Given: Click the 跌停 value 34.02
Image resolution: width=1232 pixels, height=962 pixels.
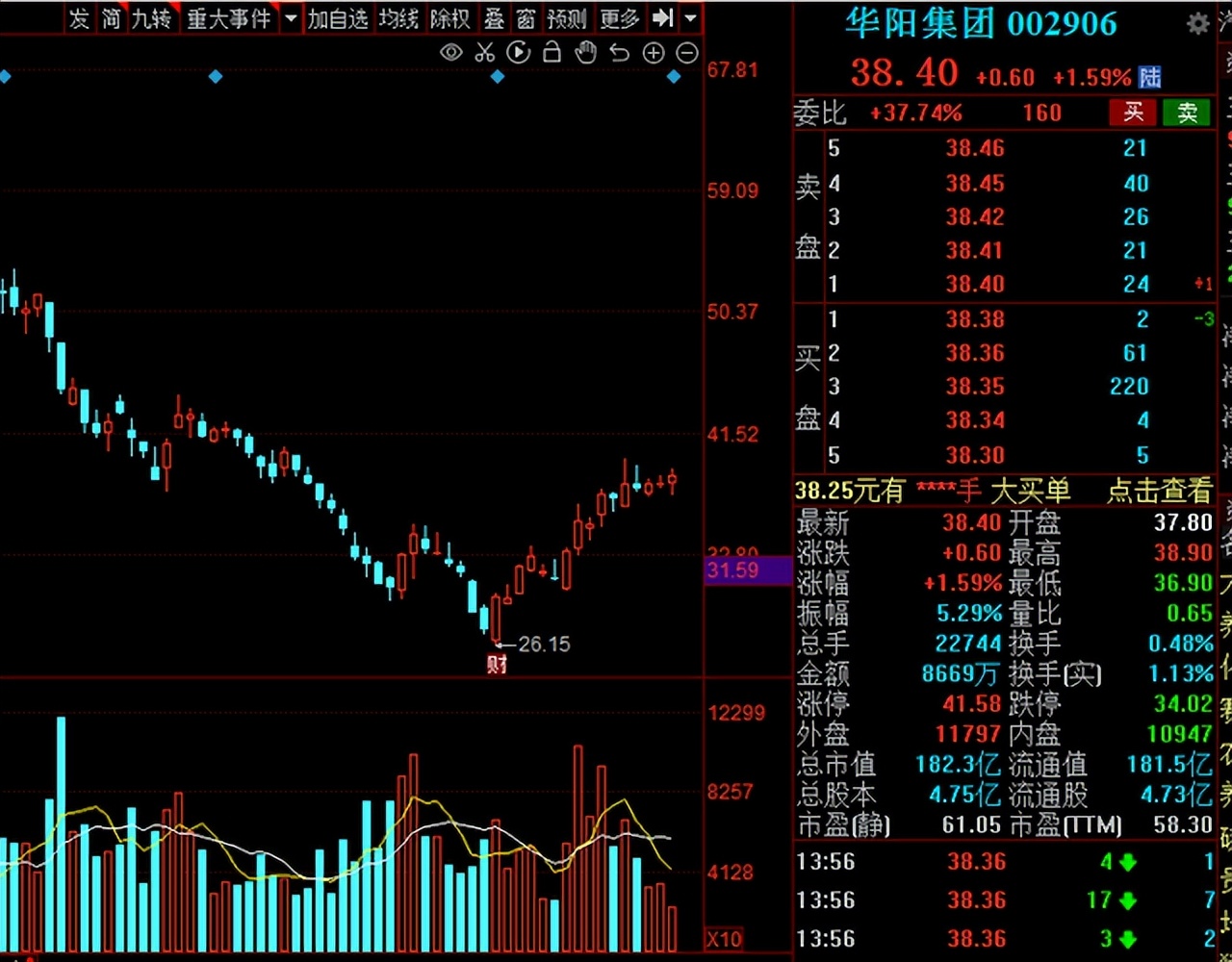Looking at the screenshot, I should click(x=1183, y=703).
